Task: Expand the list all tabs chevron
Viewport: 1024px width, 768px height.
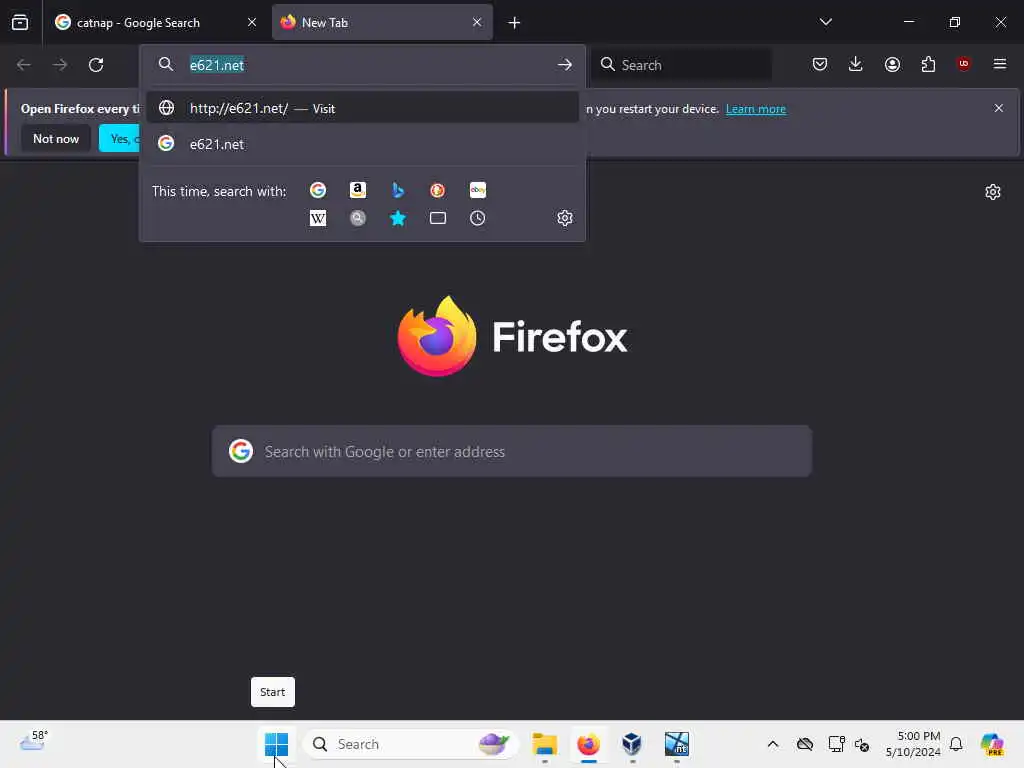Action: [825, 22]
